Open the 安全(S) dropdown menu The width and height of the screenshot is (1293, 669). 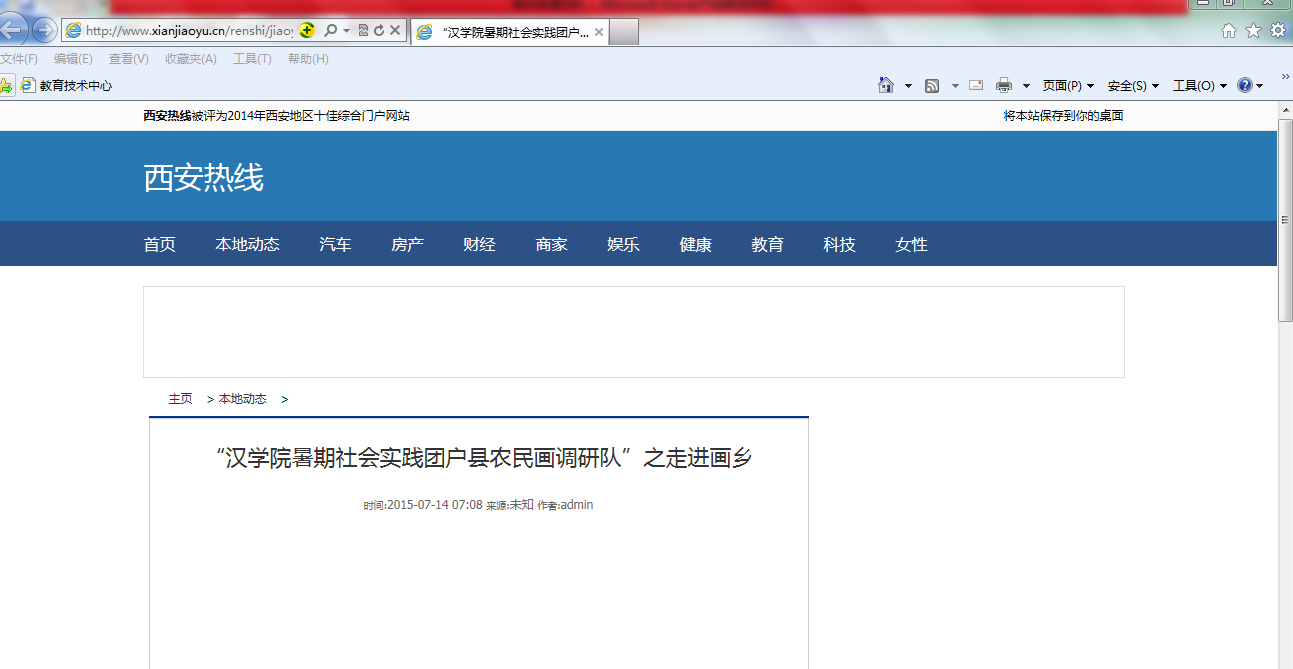click(x=1133, y=86)
